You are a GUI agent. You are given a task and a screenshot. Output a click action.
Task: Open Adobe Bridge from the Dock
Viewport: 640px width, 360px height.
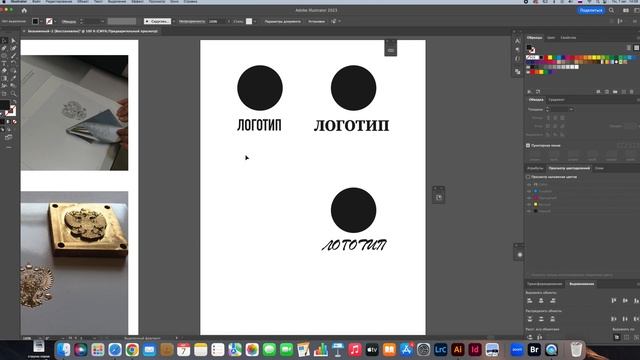534,350
